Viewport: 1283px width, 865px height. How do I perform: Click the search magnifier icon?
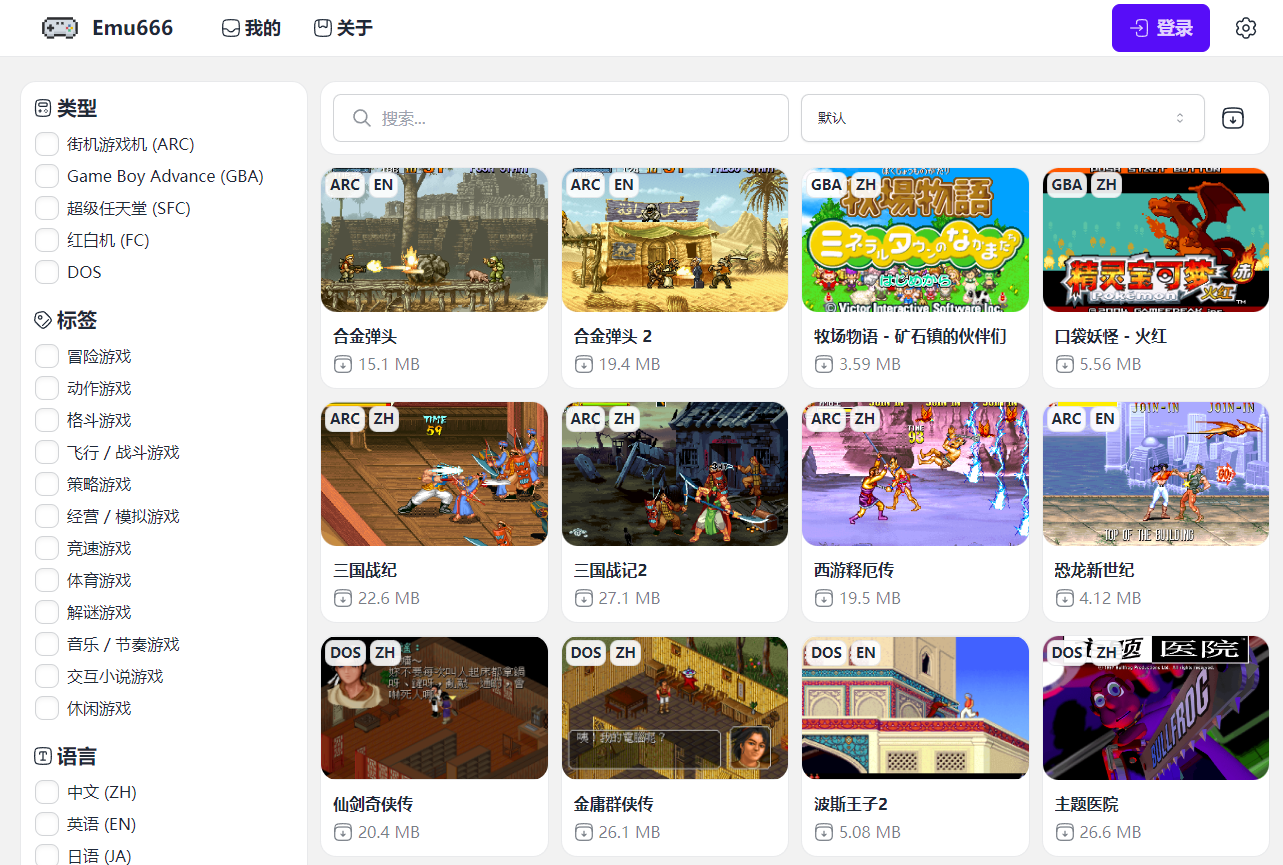[x=363, y=118]
